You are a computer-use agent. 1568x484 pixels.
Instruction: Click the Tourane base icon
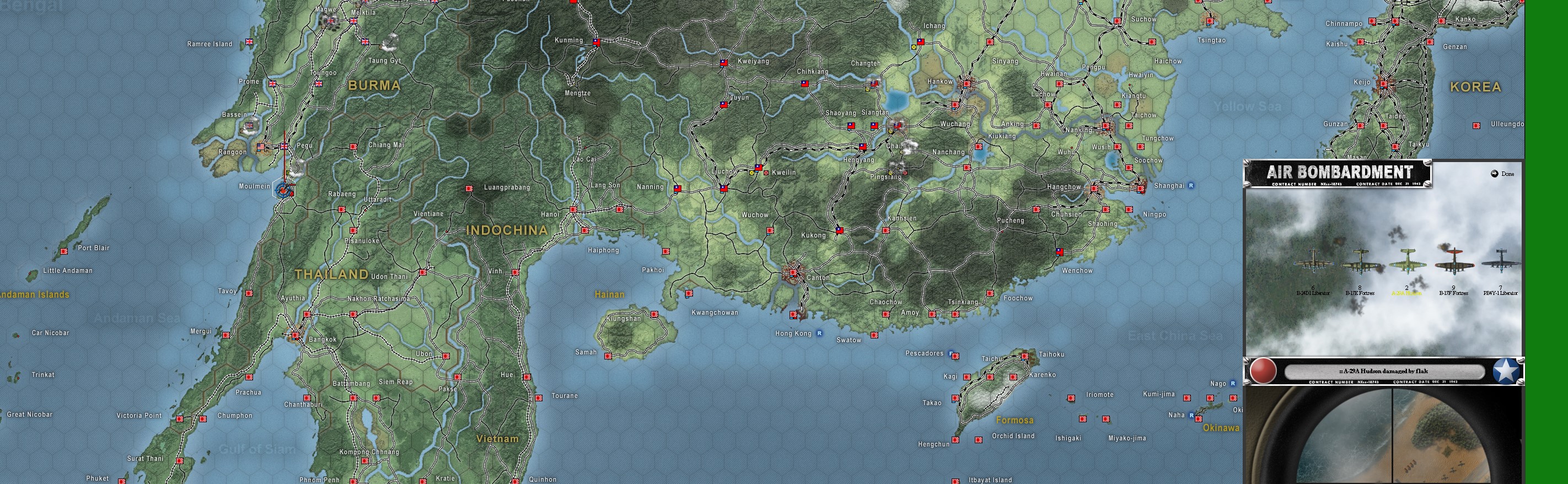point(539,397)
